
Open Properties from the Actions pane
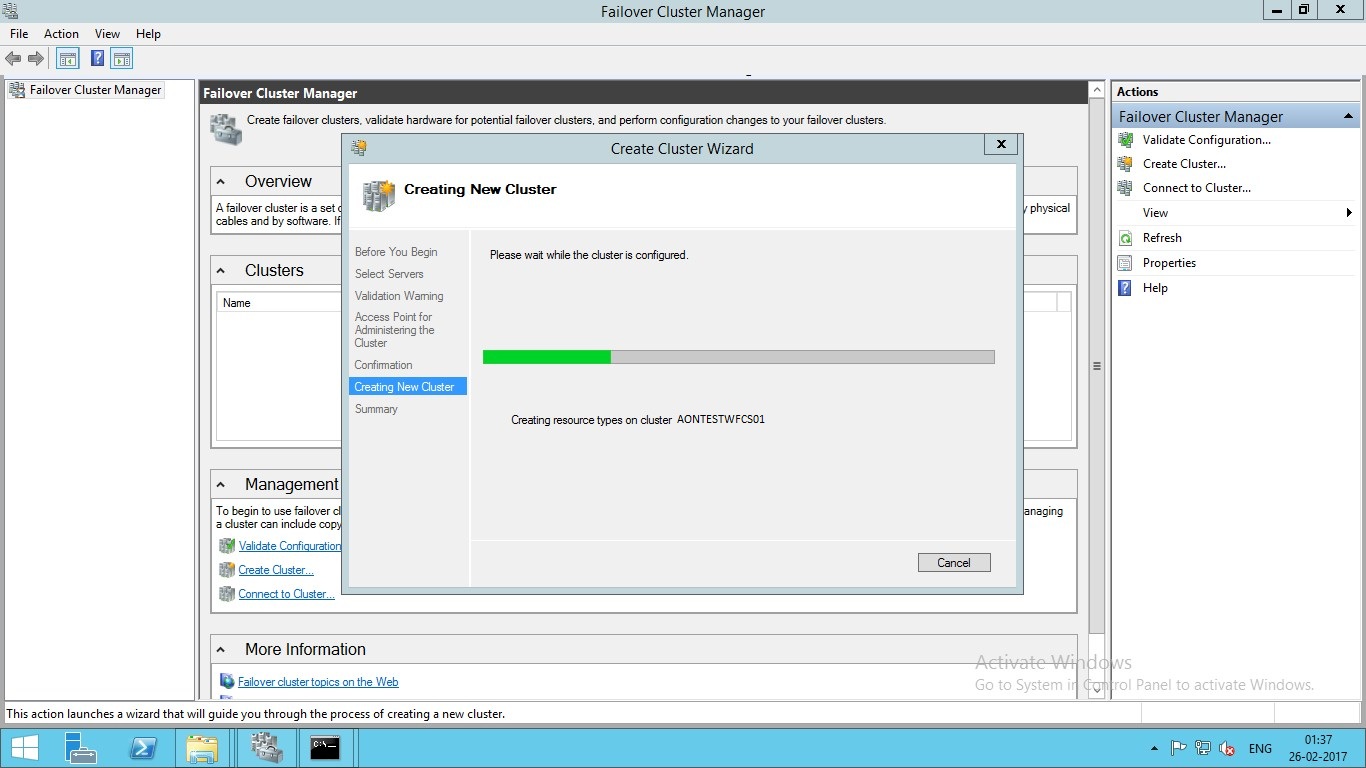point(1169,263)
